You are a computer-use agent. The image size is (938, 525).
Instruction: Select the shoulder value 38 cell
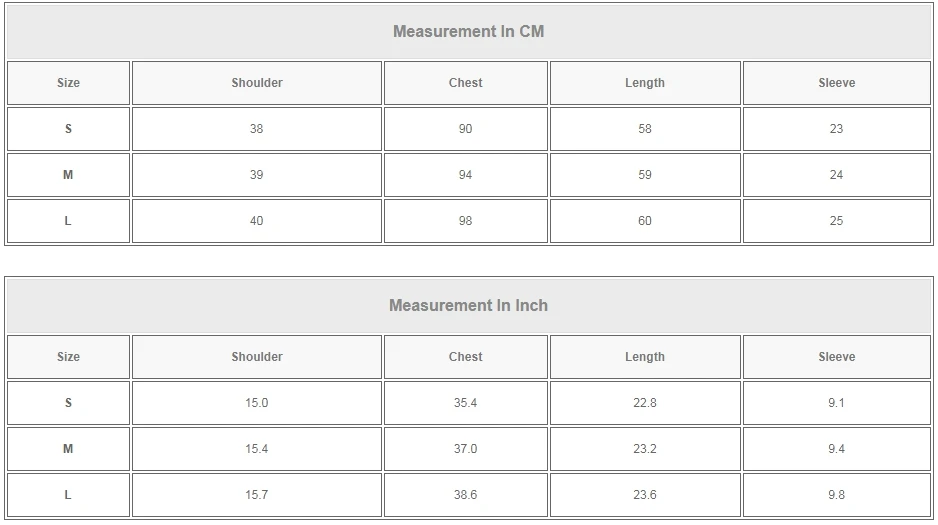coord(257,129)
